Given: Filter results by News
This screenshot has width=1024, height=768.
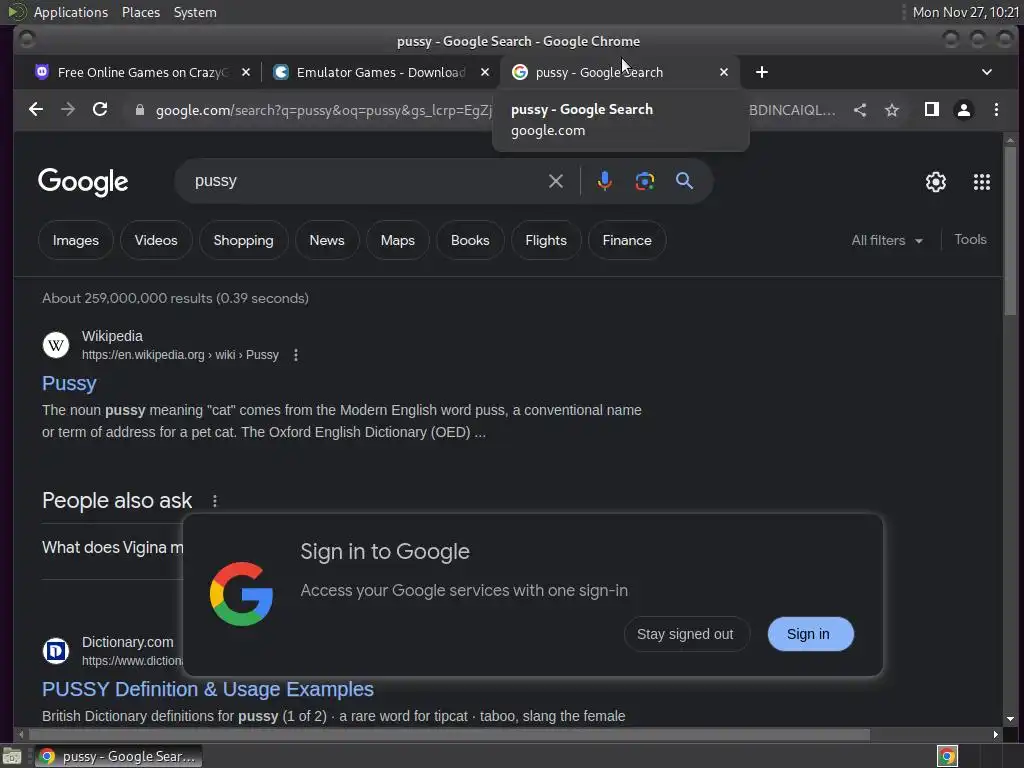Looking at the screenshot, I should point(327,240).
